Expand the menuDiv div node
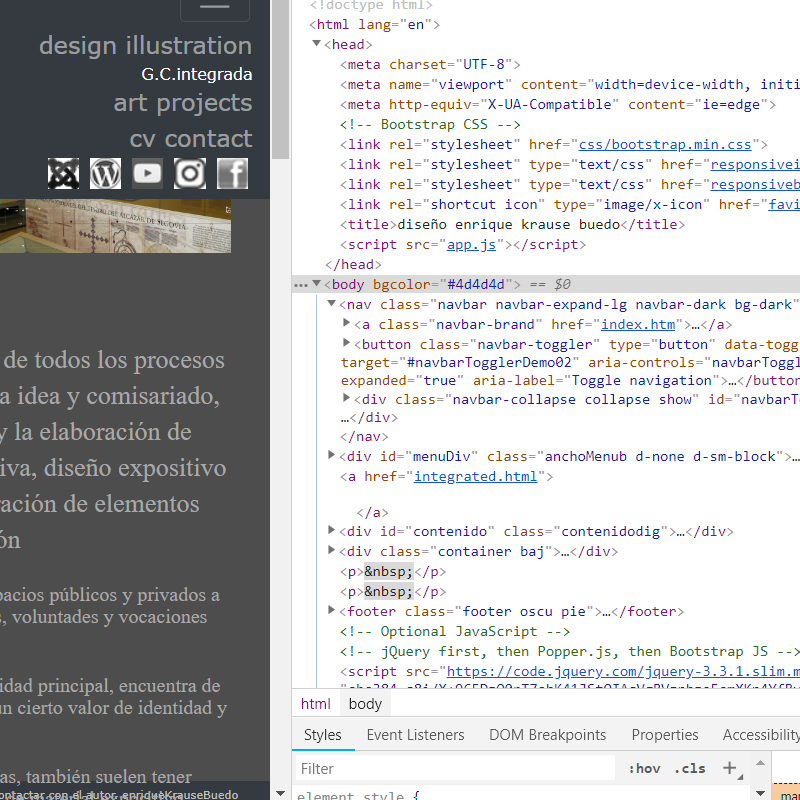 (x=331, y=455)
